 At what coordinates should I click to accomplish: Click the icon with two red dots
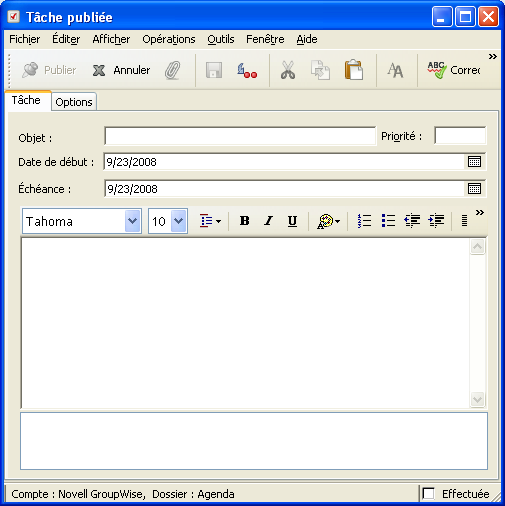pyautogui.click(x=247, y=70)
